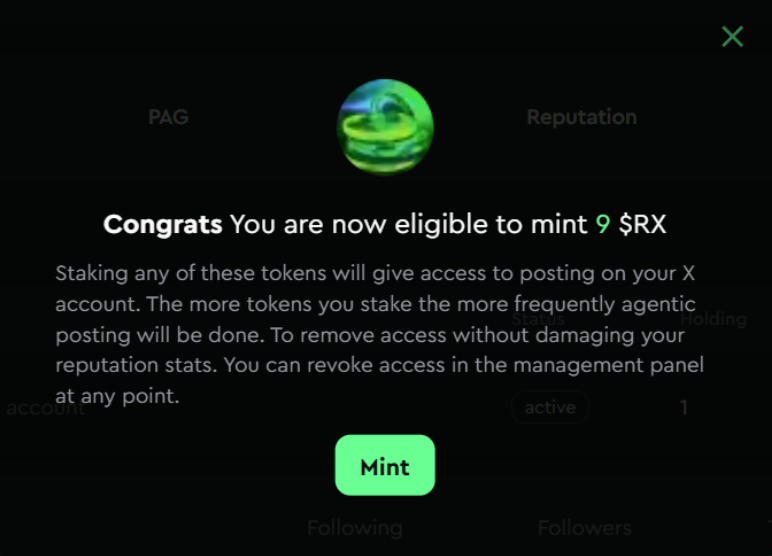Click the green ring token avatar
772x556 pixels.
[385, 125]
